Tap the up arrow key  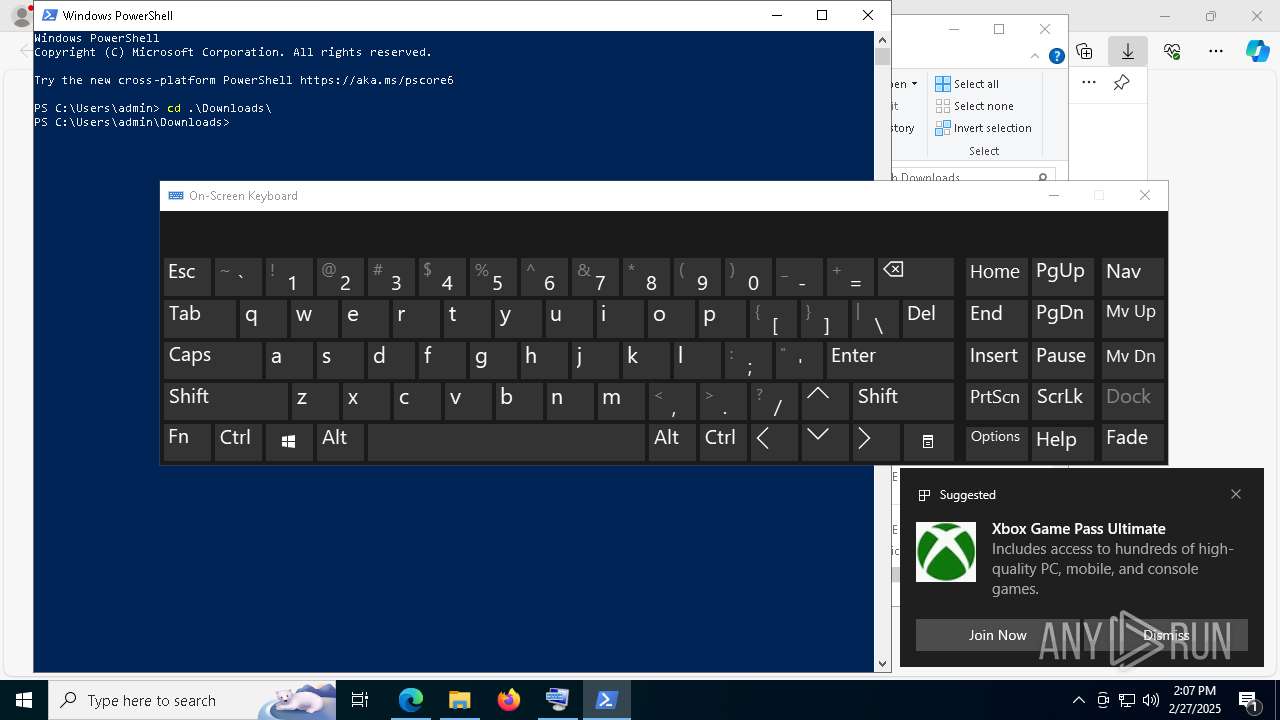[825, 401]
